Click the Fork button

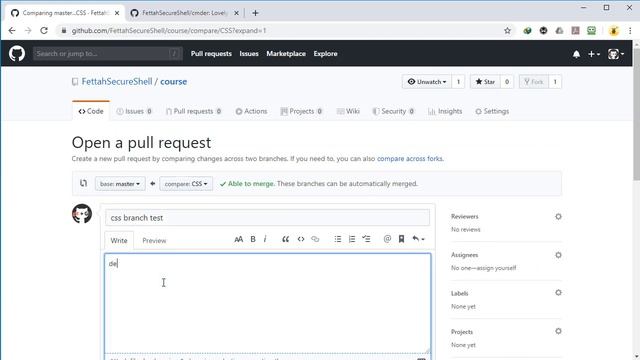point(534,82)
